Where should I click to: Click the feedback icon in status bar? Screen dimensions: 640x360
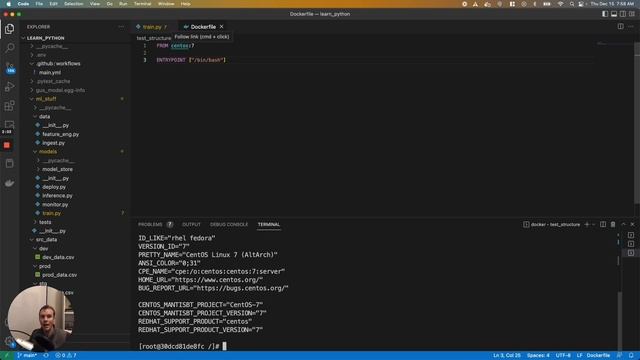620,356
